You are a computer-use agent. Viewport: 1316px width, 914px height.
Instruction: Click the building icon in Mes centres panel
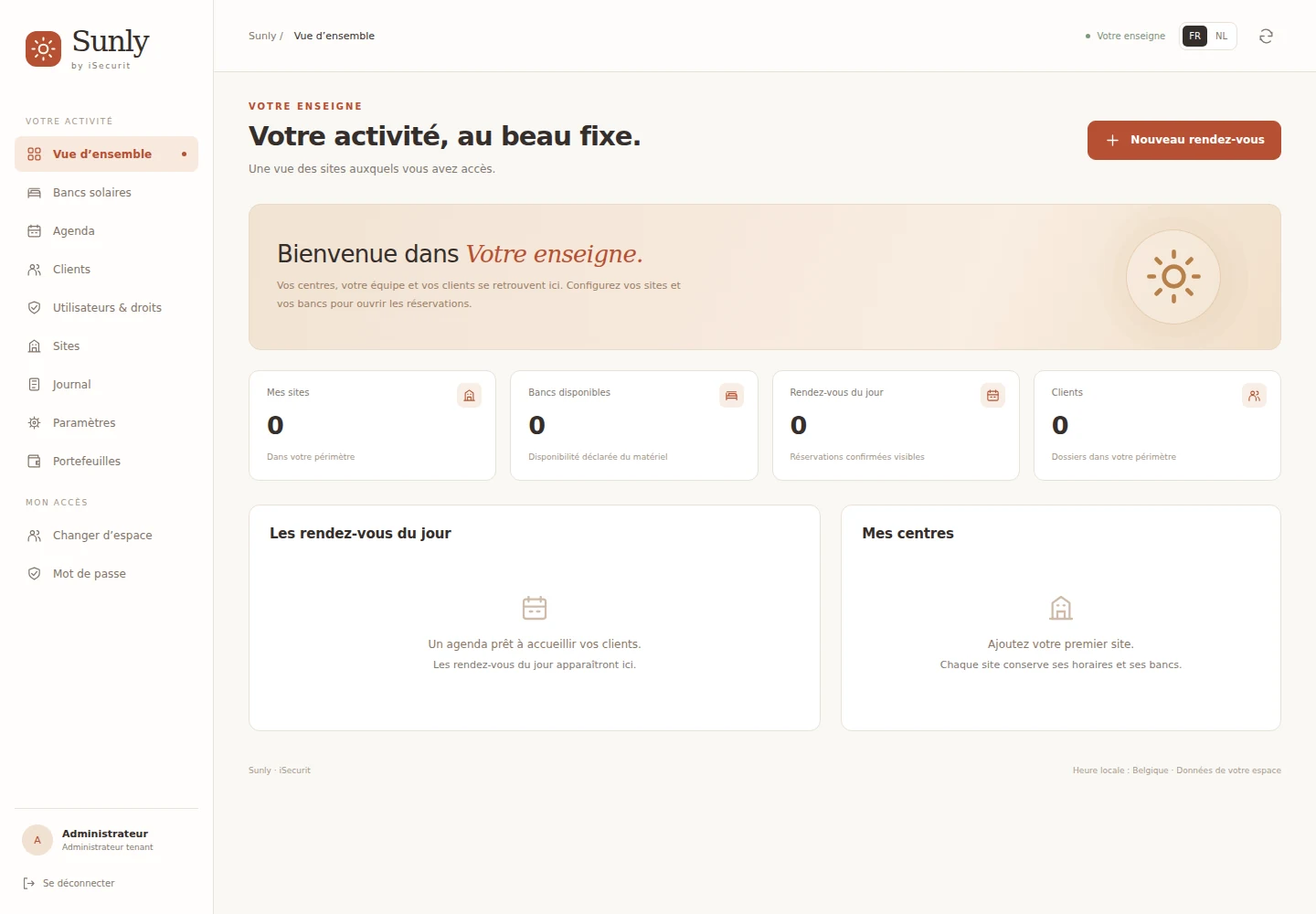tap(1061, 608)
